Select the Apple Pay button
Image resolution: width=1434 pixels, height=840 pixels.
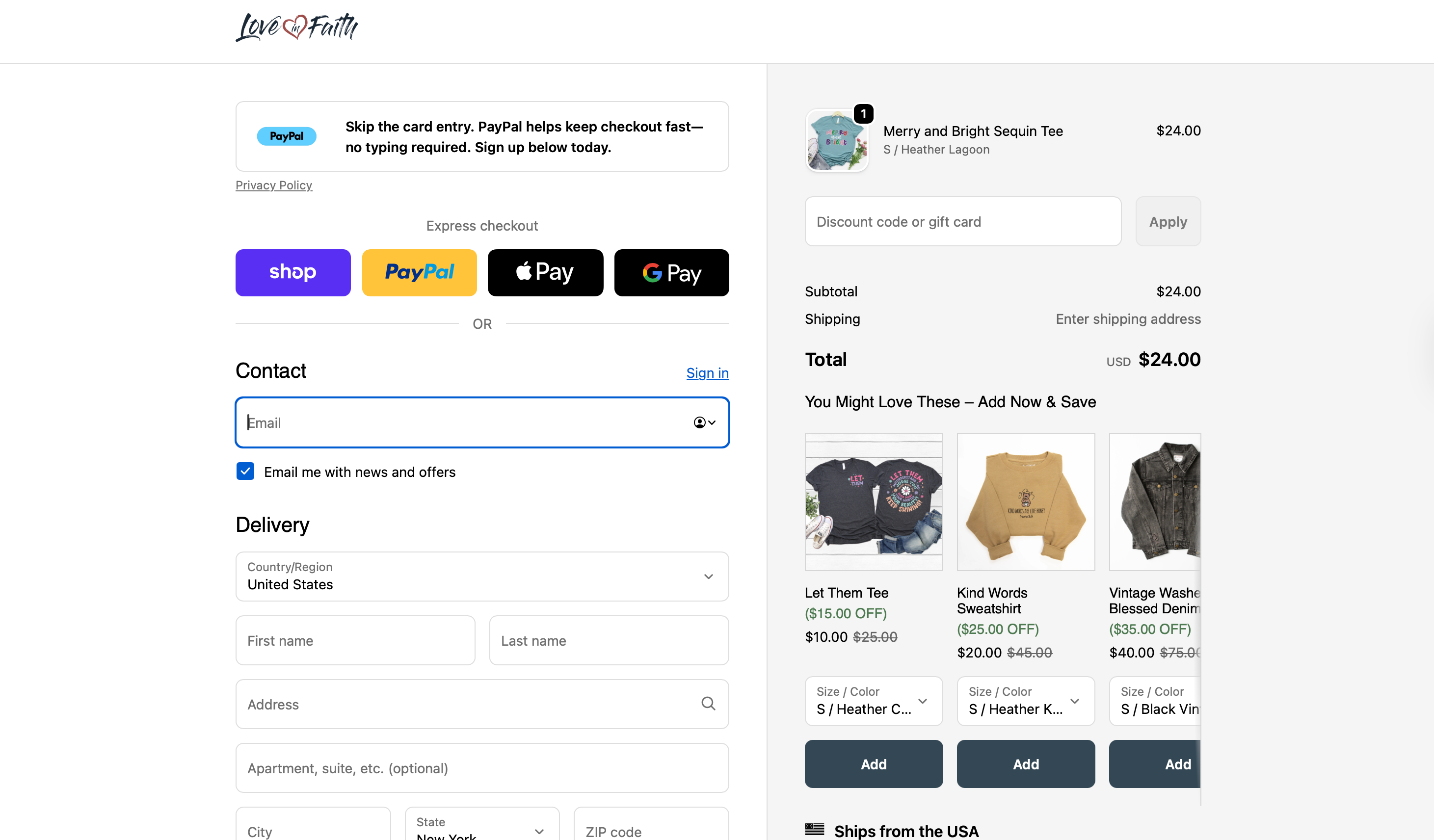click(545, 273)
